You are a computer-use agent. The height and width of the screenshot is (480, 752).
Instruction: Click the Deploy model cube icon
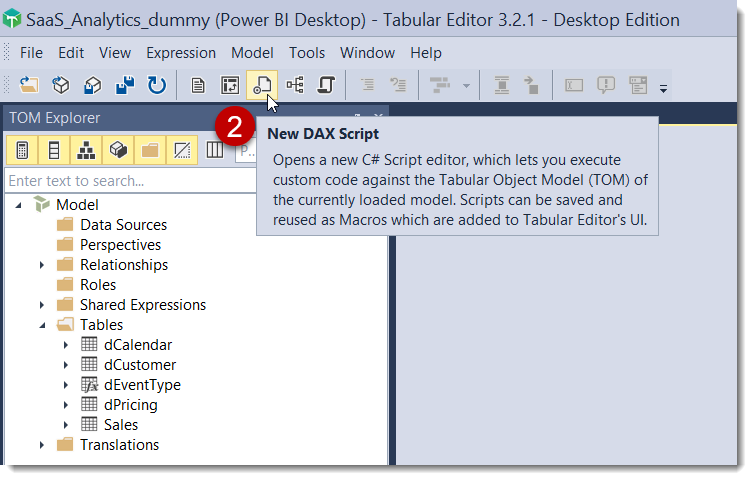pos(93,85)
